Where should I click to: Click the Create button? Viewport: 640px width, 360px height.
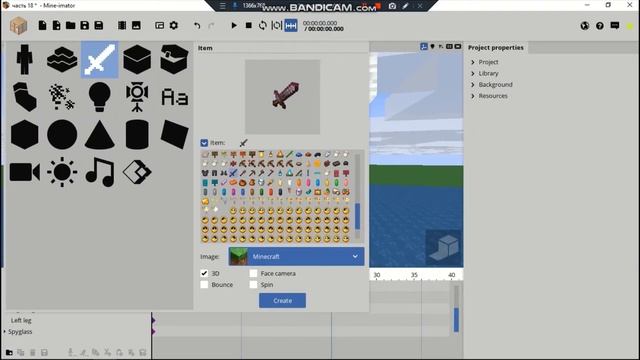point(282,300)
